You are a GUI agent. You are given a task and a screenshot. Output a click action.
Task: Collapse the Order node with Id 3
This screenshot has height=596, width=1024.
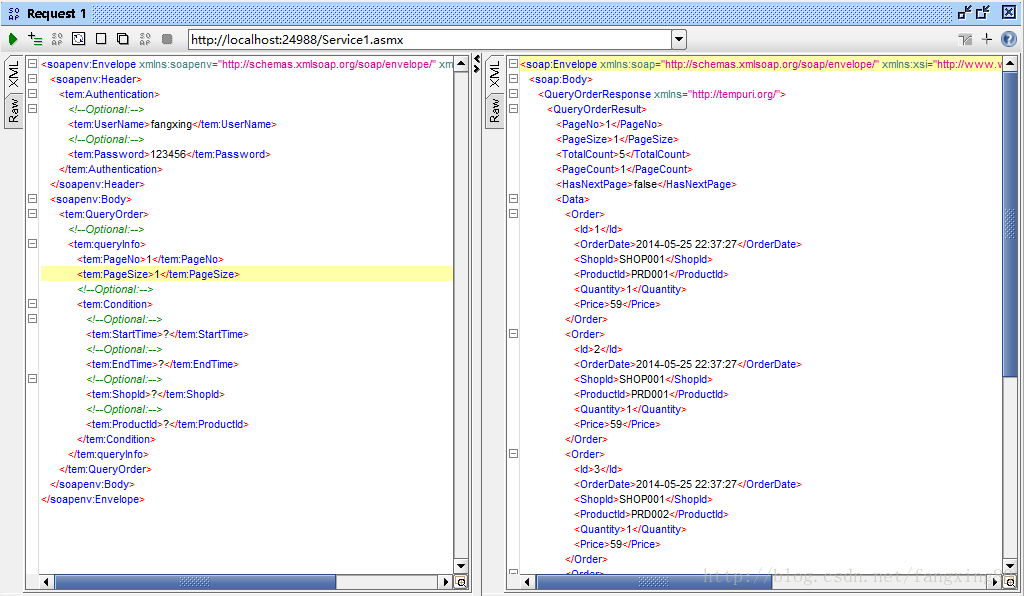[x=513, y=454]
